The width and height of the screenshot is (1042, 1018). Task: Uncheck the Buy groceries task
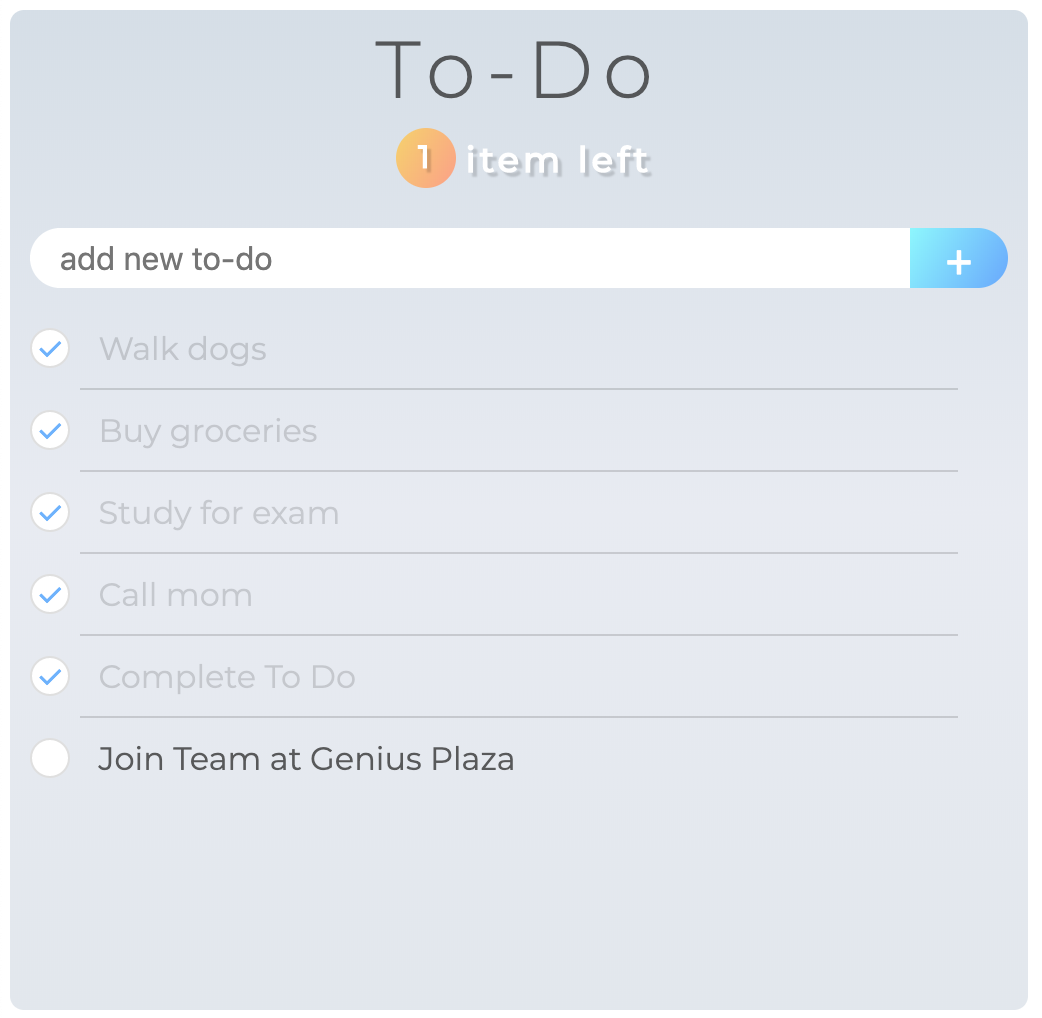[50, 431]
